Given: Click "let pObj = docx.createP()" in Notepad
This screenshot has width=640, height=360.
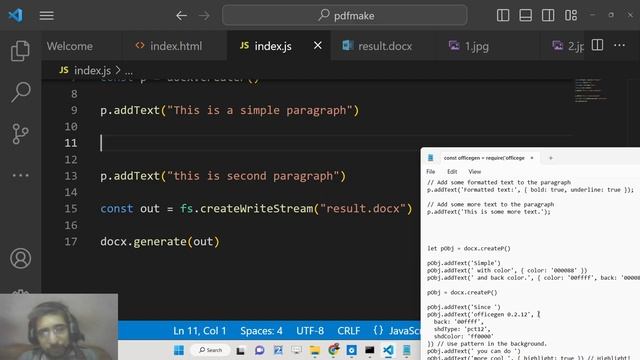Looking at the screenshot, I should point(469,248).
